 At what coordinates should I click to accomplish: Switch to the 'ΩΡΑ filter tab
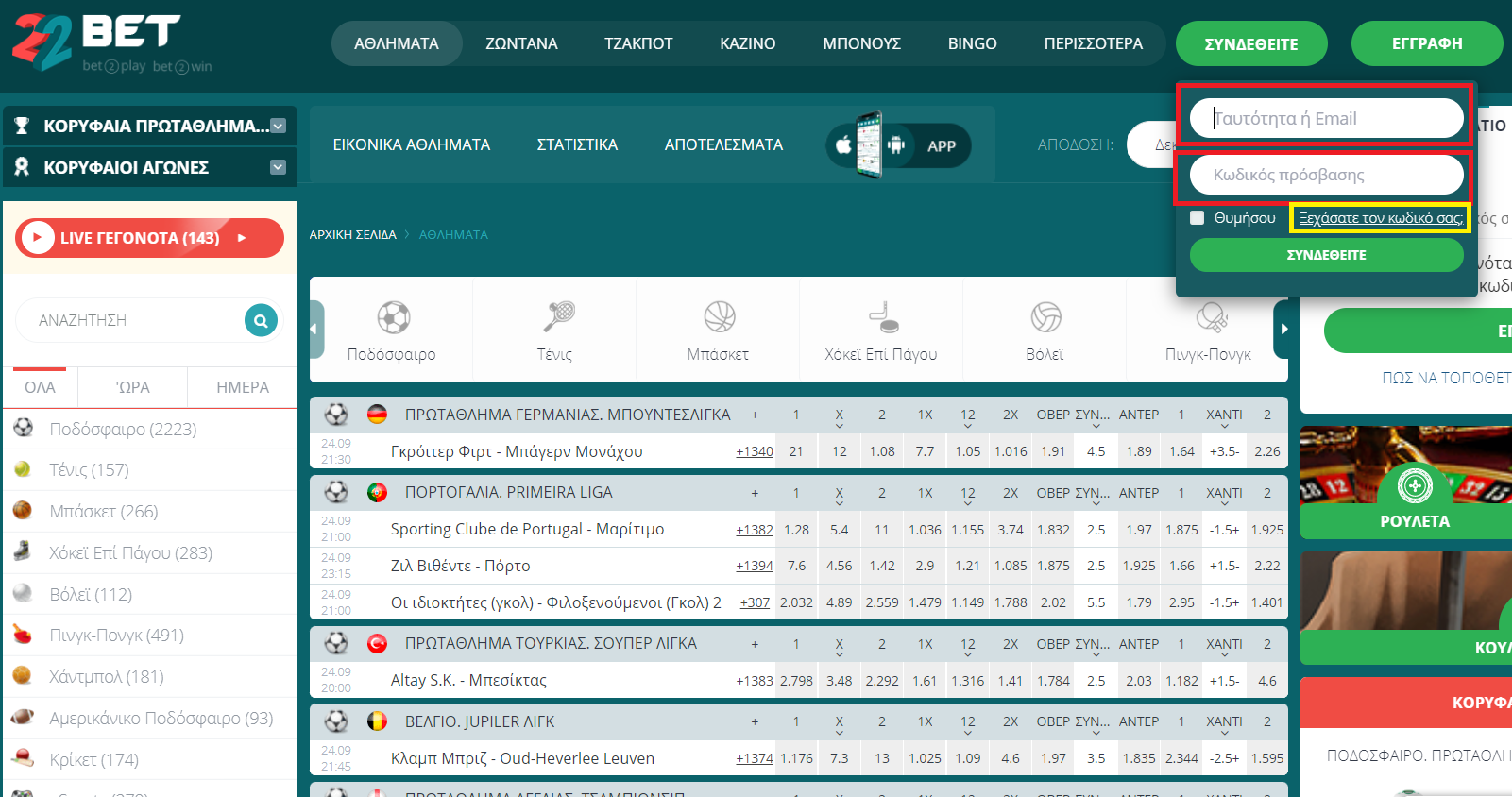[x=133, y=387]
